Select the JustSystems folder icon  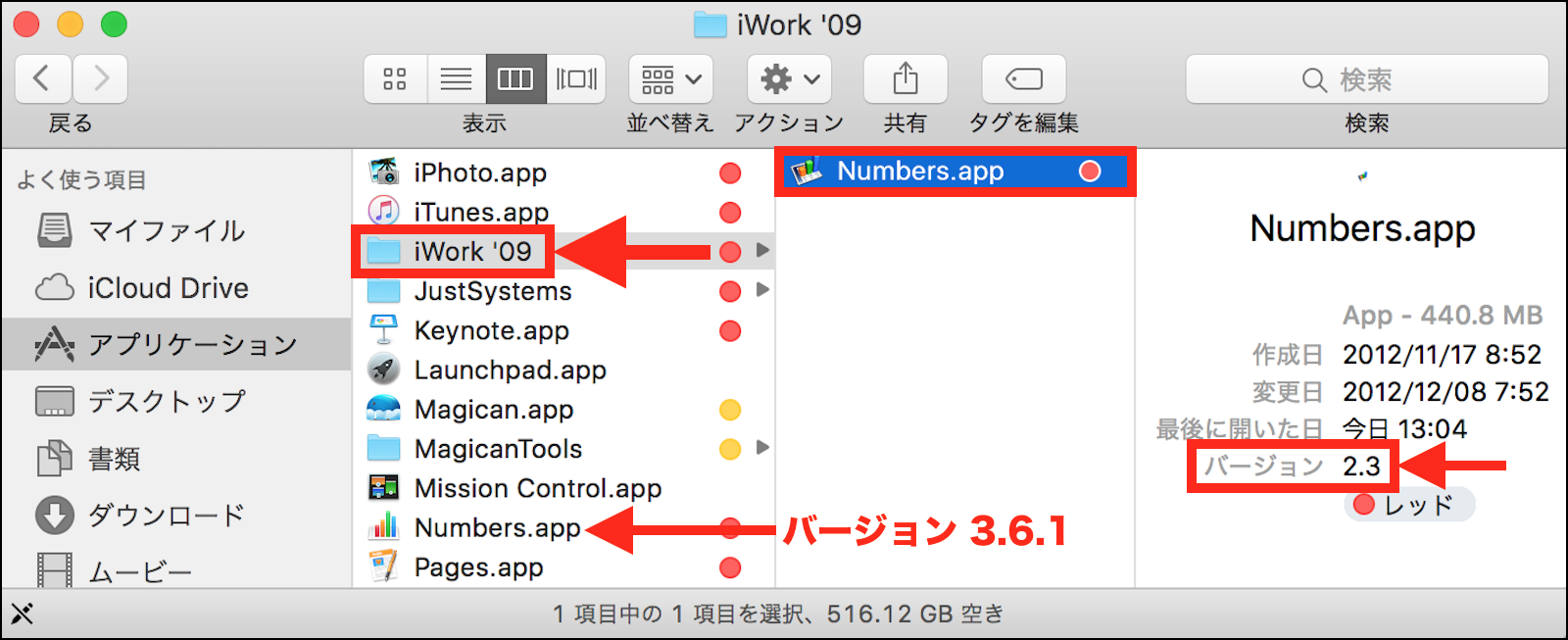click(383, 290)
